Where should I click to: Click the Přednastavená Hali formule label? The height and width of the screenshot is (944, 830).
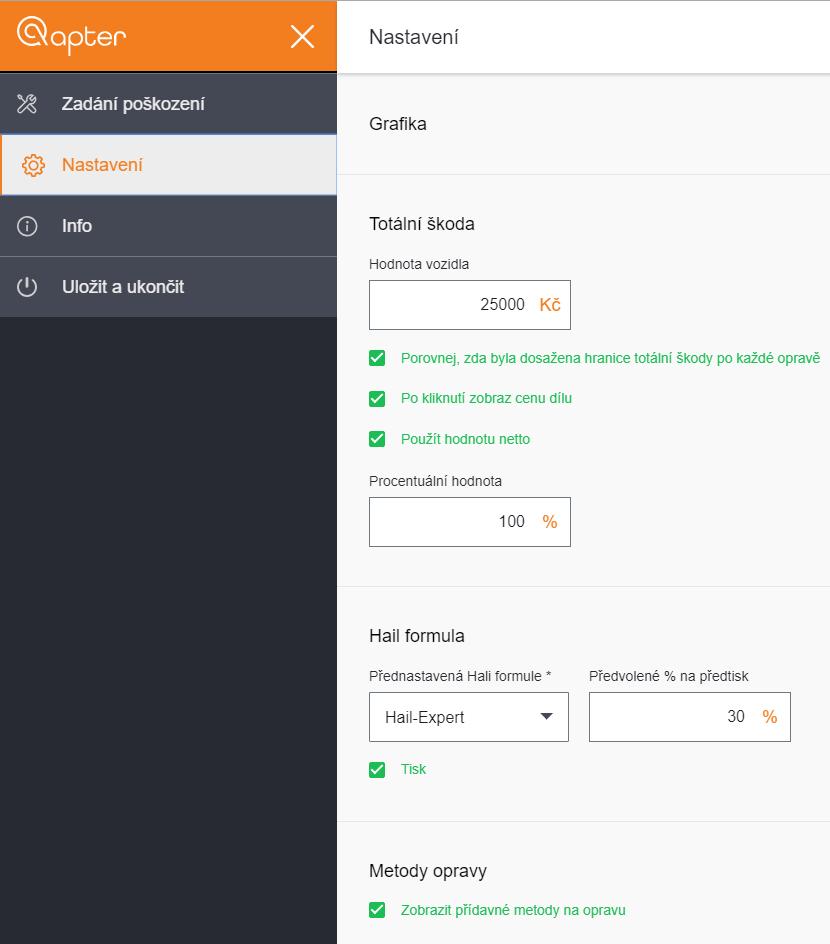[460, 676]
